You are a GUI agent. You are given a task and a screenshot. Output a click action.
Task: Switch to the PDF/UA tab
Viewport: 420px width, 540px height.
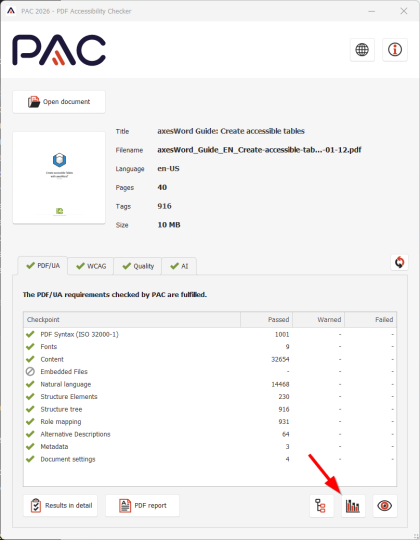coord(43,266)
